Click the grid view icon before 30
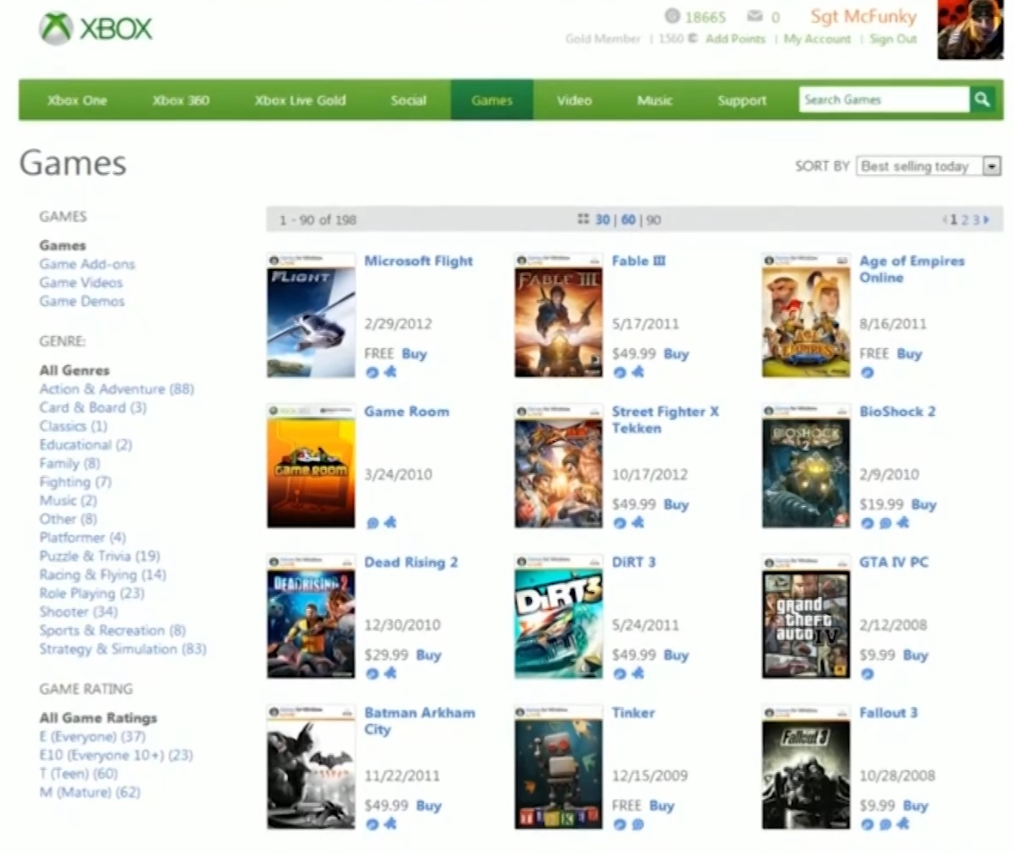The height and width of the screenshot is (853, 1014). (x=583, y=219)
